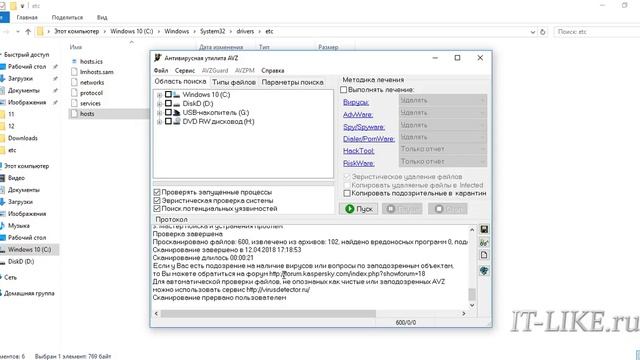Check the USB-накопитель (G:) scan checkbox
This screenshot has width=640, height=360.
(168, 113)
